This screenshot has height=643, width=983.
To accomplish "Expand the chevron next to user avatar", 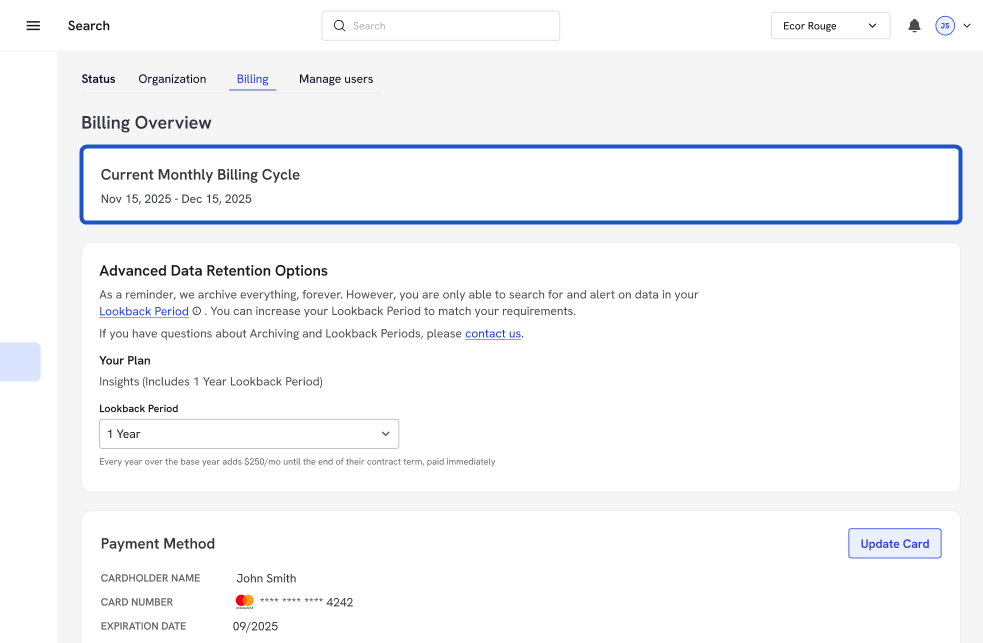I will pyautogui.click(x=967, y=26).
